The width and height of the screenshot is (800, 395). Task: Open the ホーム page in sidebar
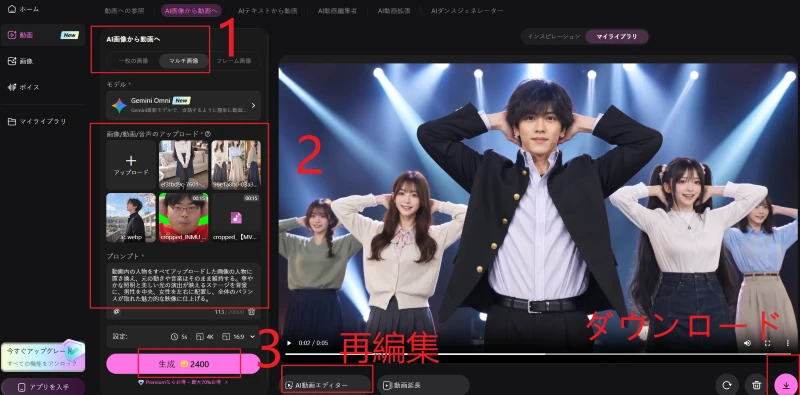pos(23,9)
